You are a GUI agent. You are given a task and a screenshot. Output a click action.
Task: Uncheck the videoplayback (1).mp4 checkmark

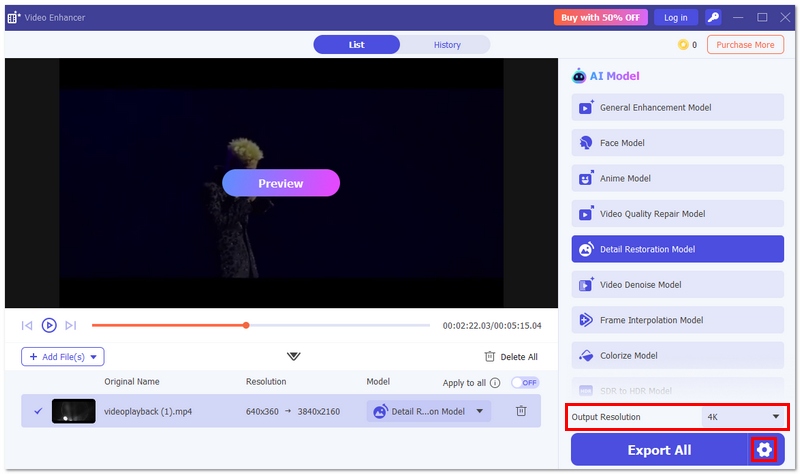(x=38, y=411)
